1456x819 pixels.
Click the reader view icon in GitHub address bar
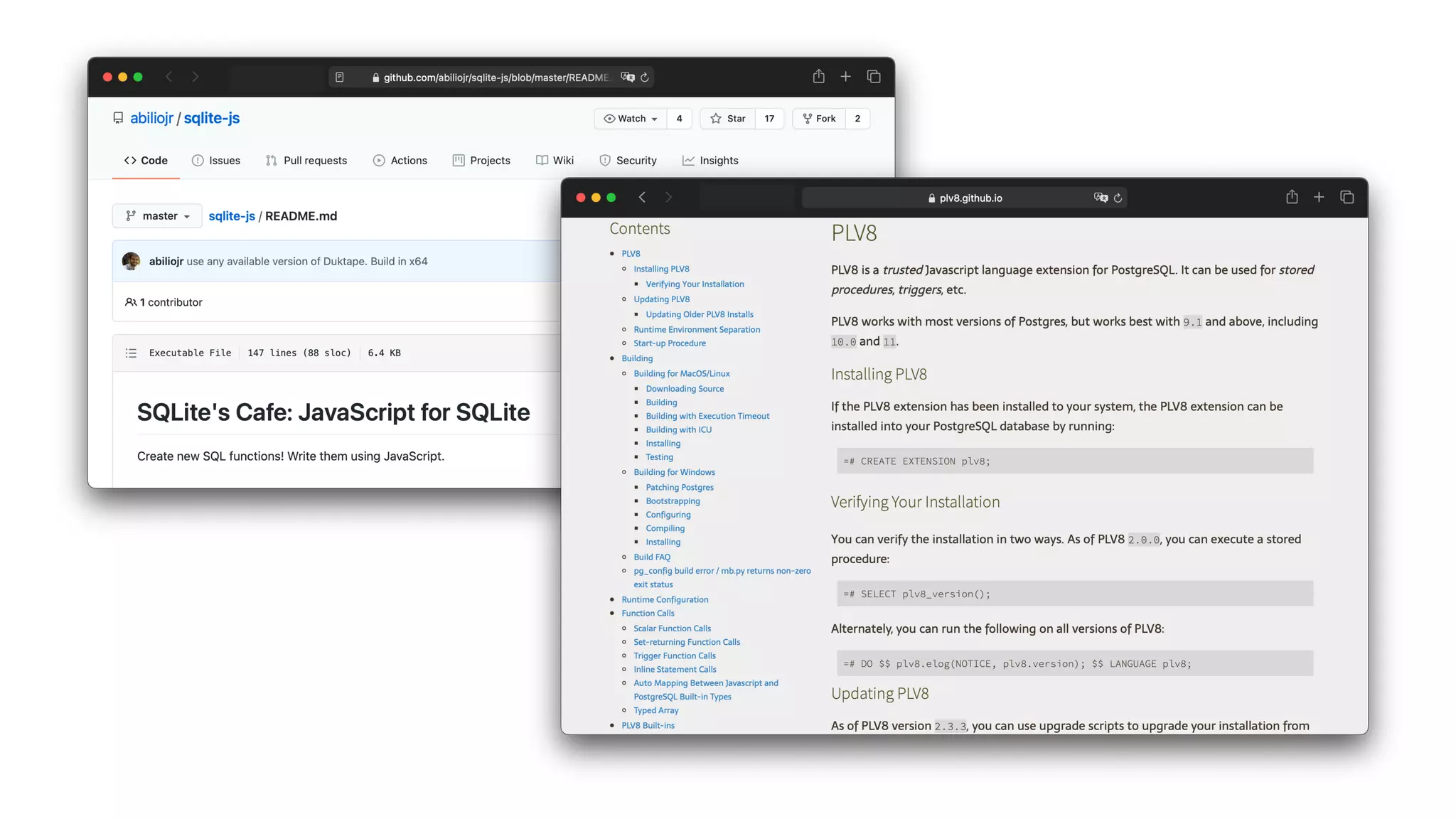[340, 77]
